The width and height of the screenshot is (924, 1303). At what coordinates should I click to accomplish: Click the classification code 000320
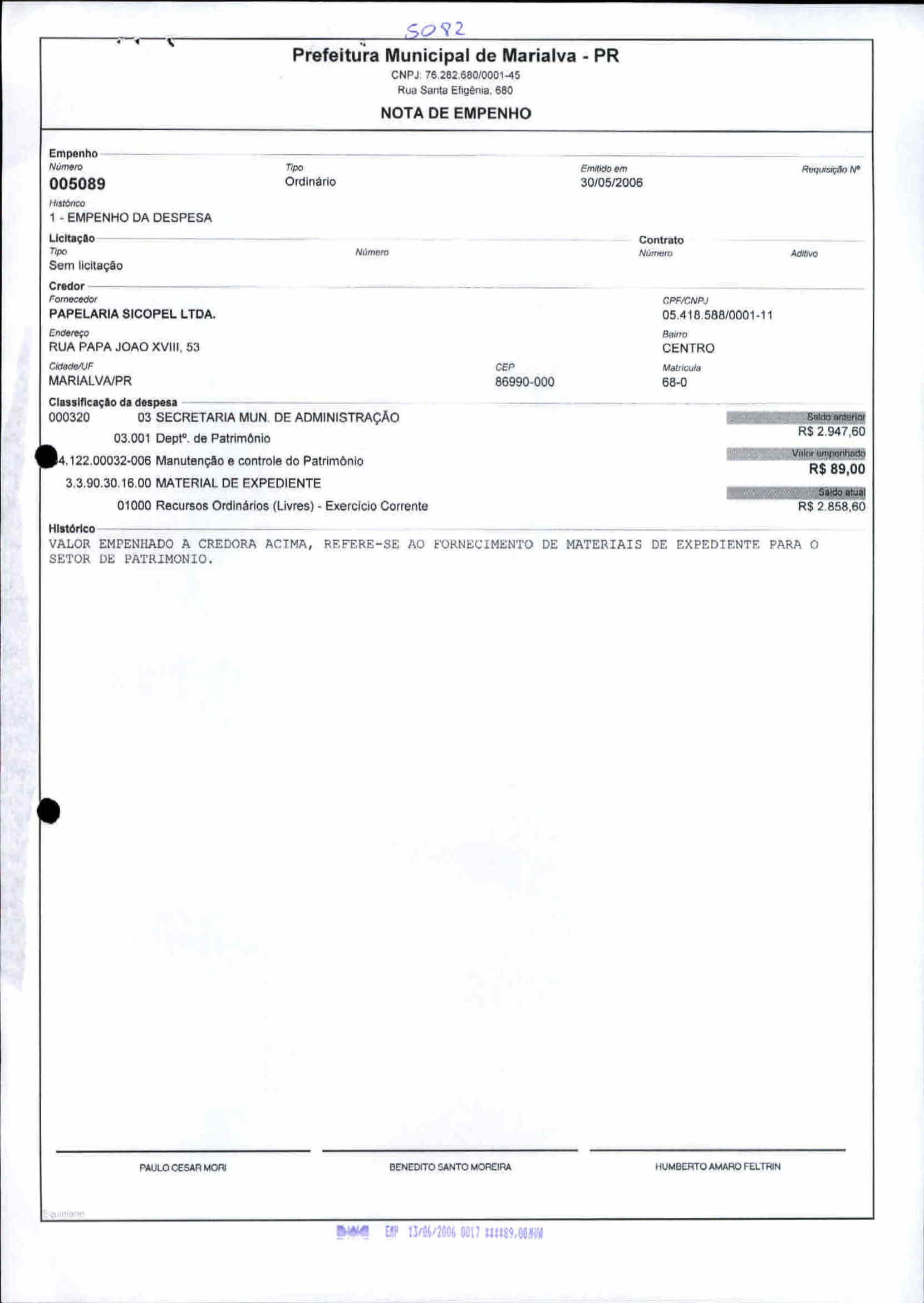70,418
